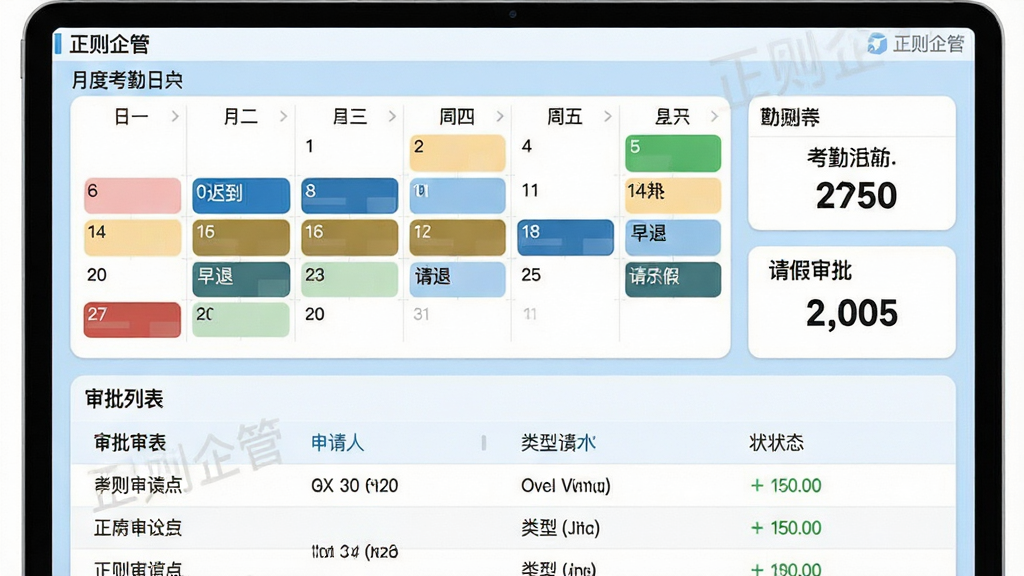Viewport: 1024px width, 576px height.
Task: Open the teal 早退 entry under 月二
Action: pos(241,280)
